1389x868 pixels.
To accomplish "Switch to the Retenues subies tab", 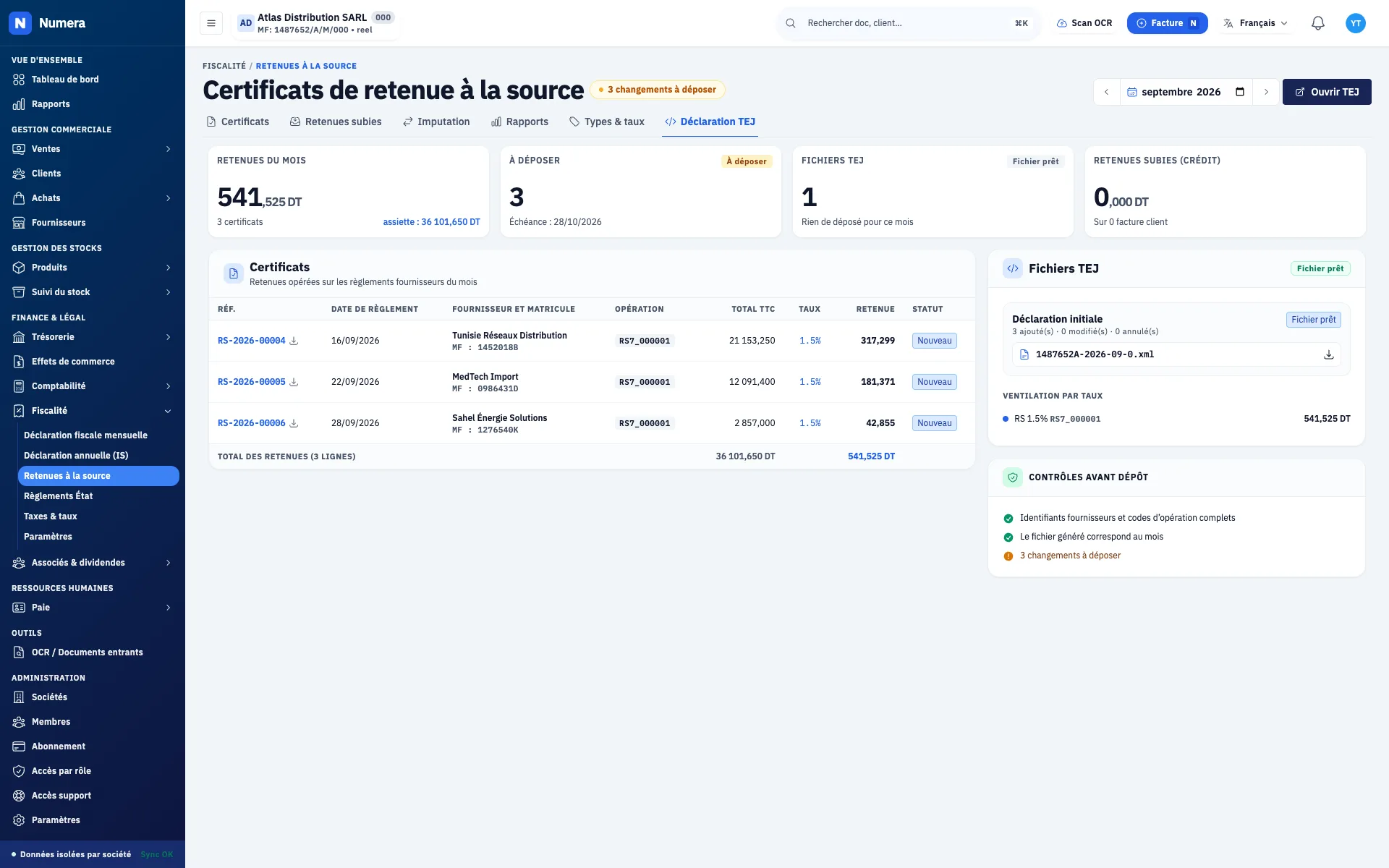I will coord(336,122).
